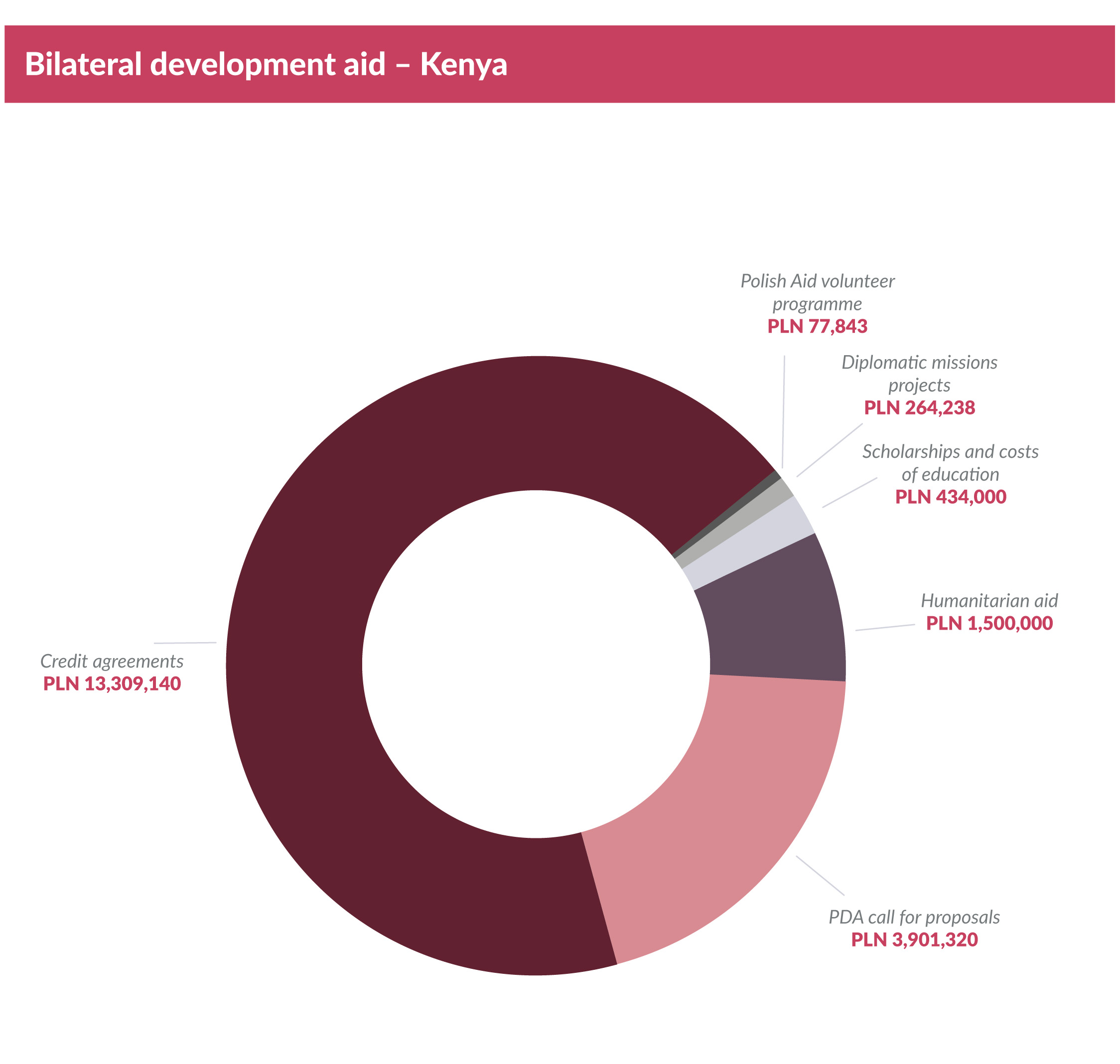Image resolution: width=1120 pixels, height=1064 pixels.
Task: Click the chart title Bilateral development aid – Kenya
Action: (x=266, y=64)
